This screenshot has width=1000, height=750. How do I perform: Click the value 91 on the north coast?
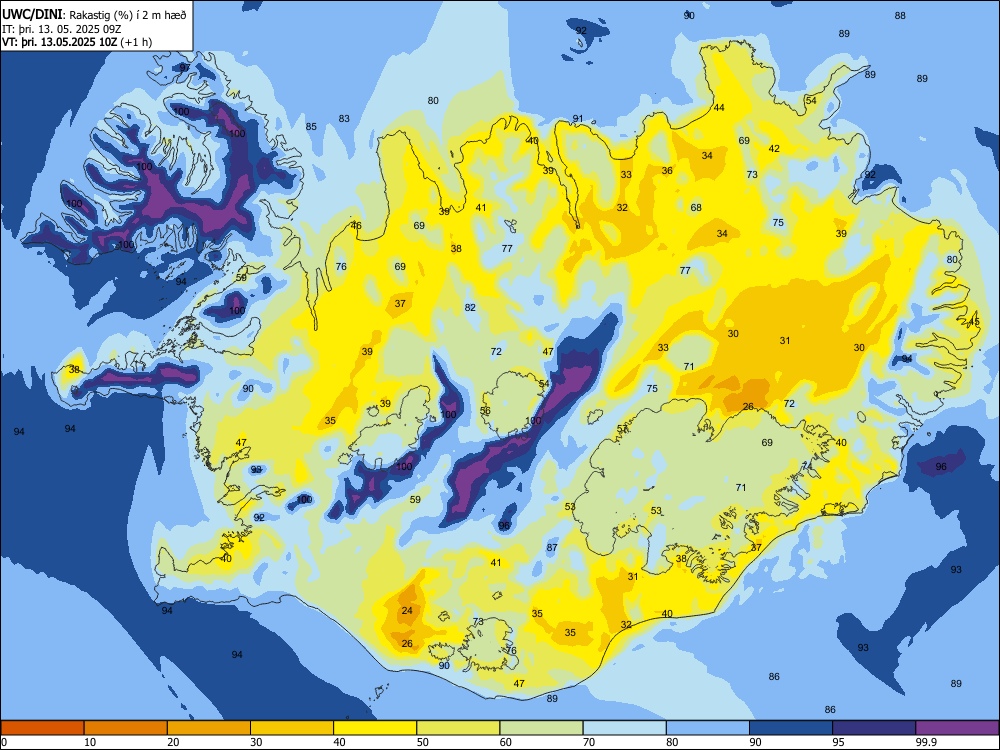pos(578,118)
